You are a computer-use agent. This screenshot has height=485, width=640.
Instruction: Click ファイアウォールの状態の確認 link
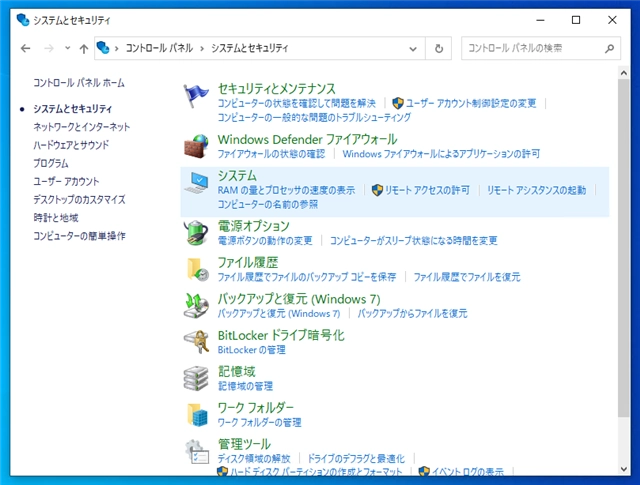click(x=271, y=154)
